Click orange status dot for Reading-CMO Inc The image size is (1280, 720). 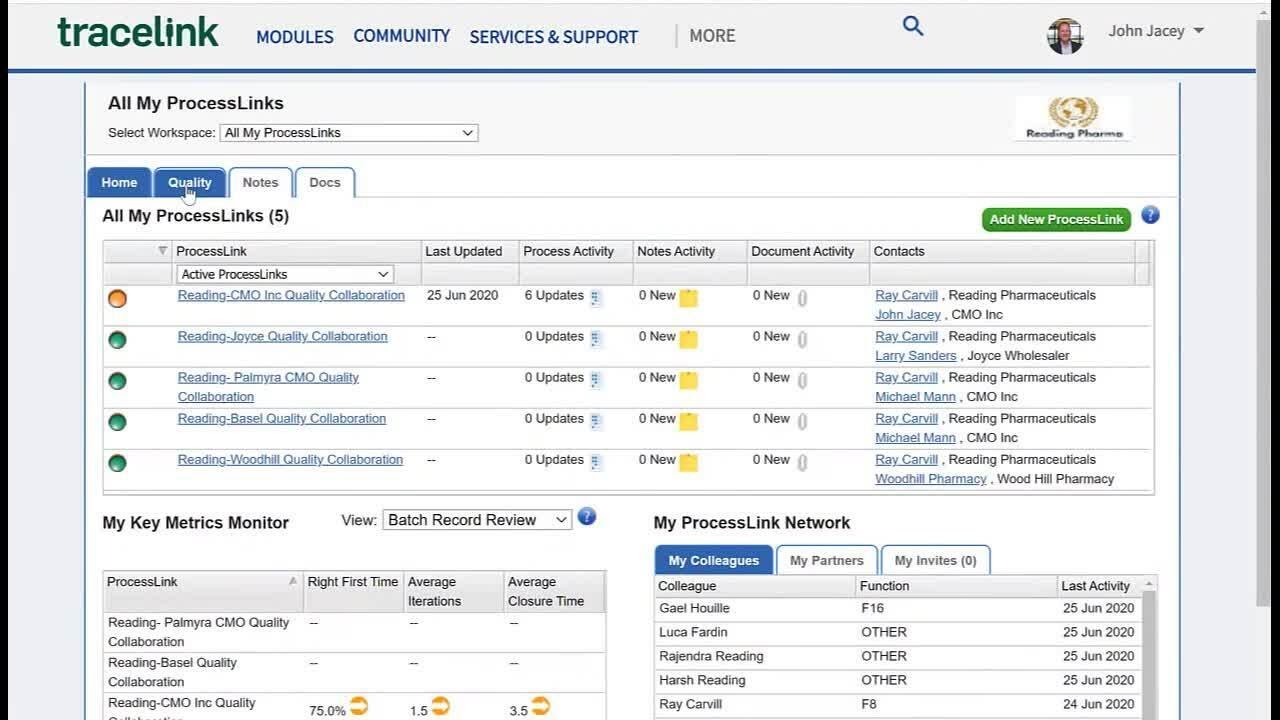117,298
